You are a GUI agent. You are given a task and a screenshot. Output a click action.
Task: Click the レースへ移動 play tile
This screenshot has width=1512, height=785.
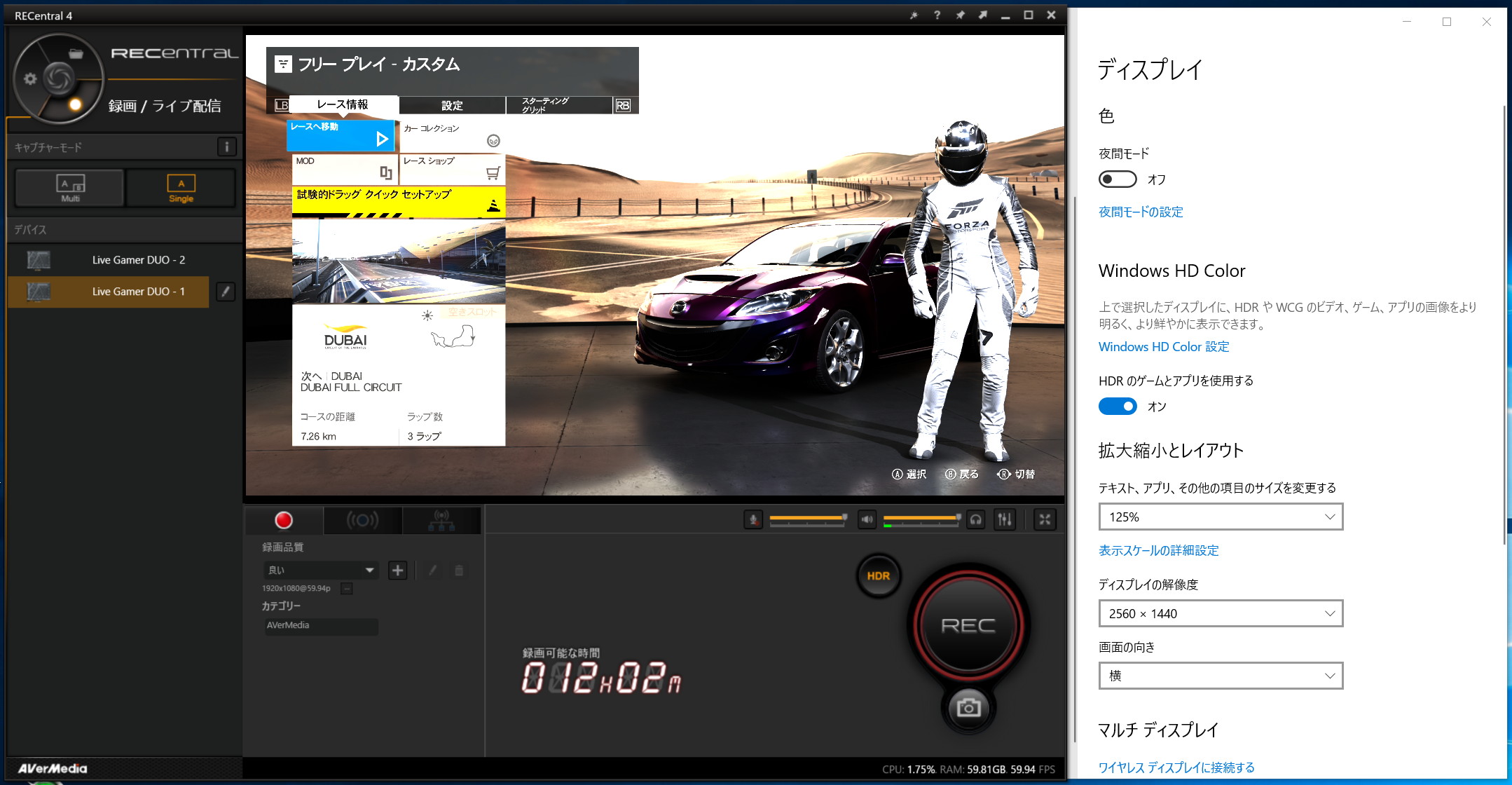[x=341, y=135]
